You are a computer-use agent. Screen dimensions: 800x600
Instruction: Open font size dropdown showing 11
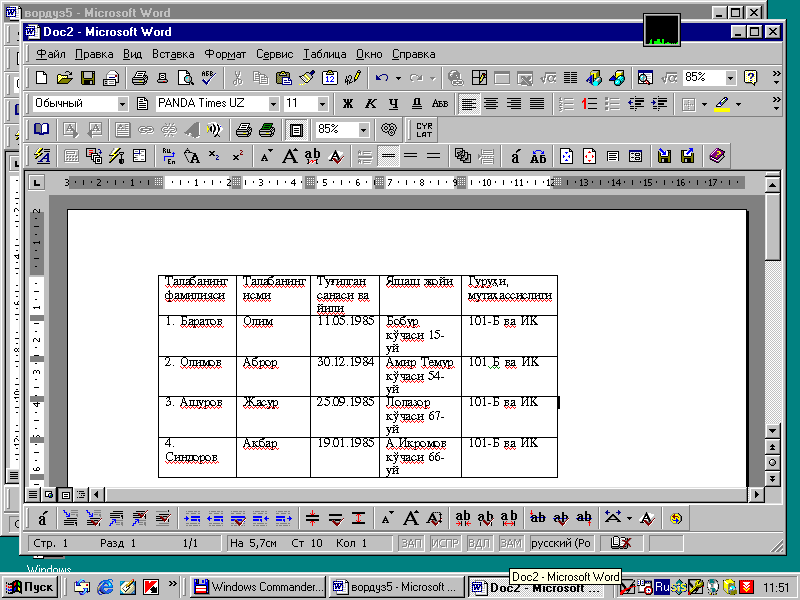pos(322,104)
